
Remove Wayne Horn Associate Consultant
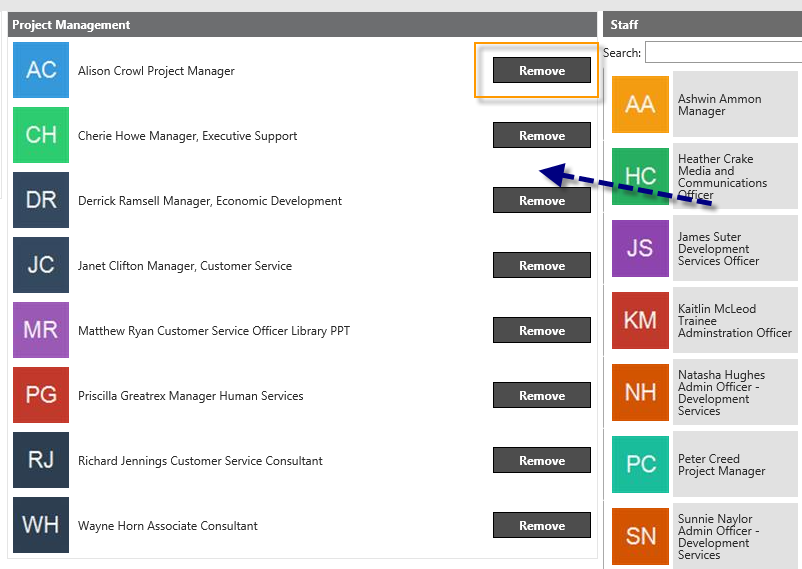(x=542, y=525)
